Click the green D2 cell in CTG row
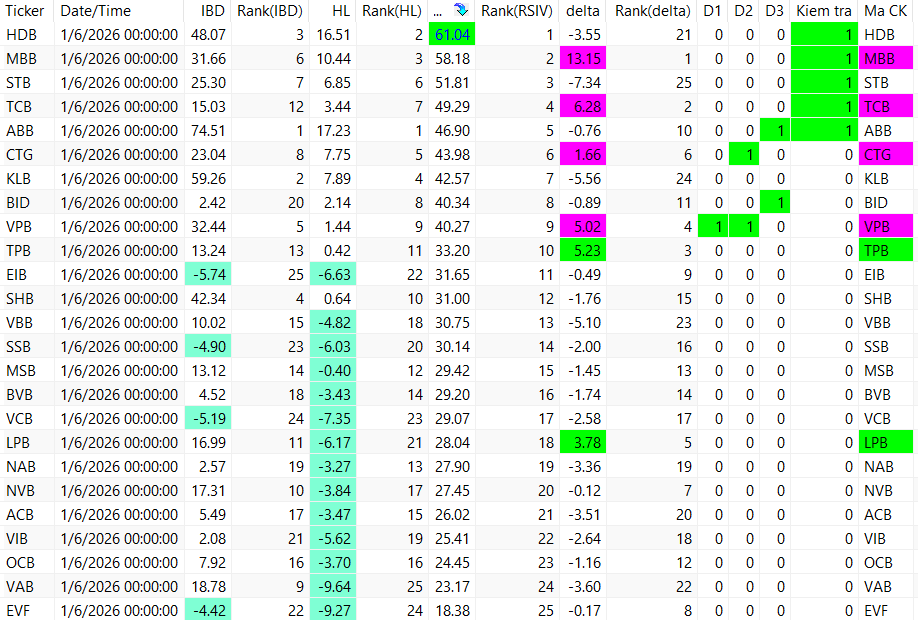The width and height of the screenshot is (918, 620). pos(744,155)
